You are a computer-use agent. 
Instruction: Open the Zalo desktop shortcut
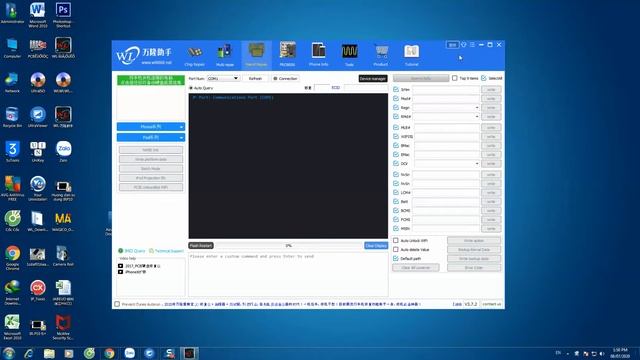coord(63,151)
